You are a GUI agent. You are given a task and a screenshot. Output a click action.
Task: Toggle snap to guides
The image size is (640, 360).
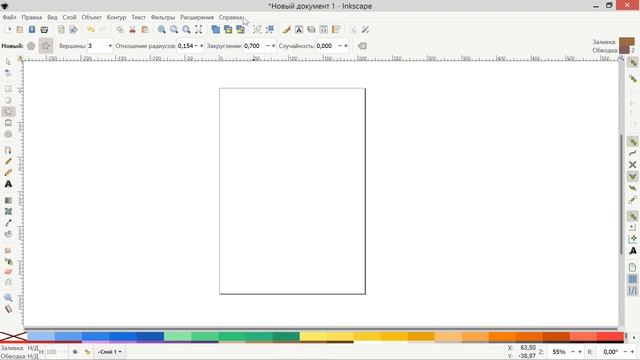(x=633, y=291)
